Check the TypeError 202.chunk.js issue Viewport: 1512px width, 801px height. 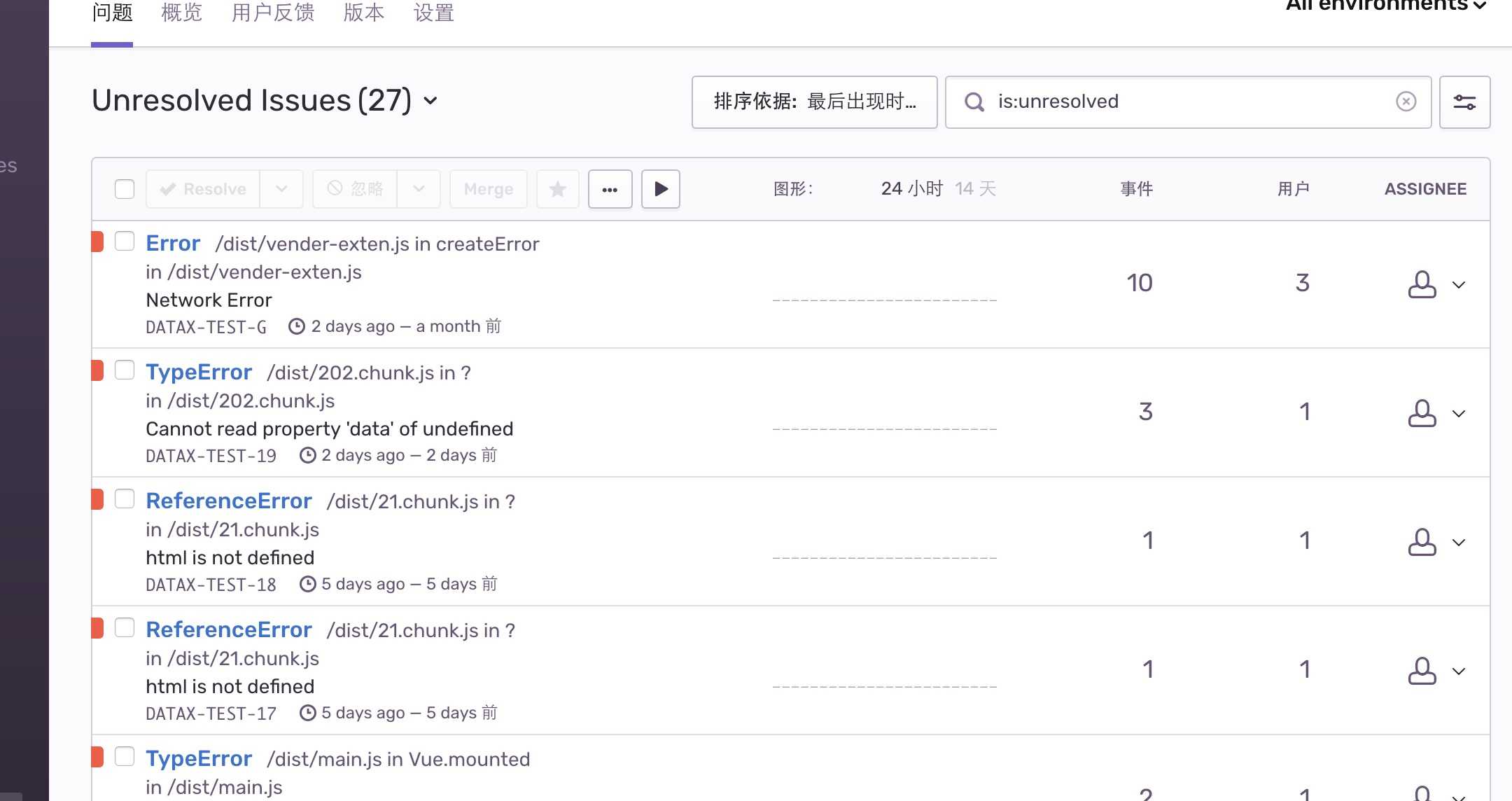click(x=125, y=370)
